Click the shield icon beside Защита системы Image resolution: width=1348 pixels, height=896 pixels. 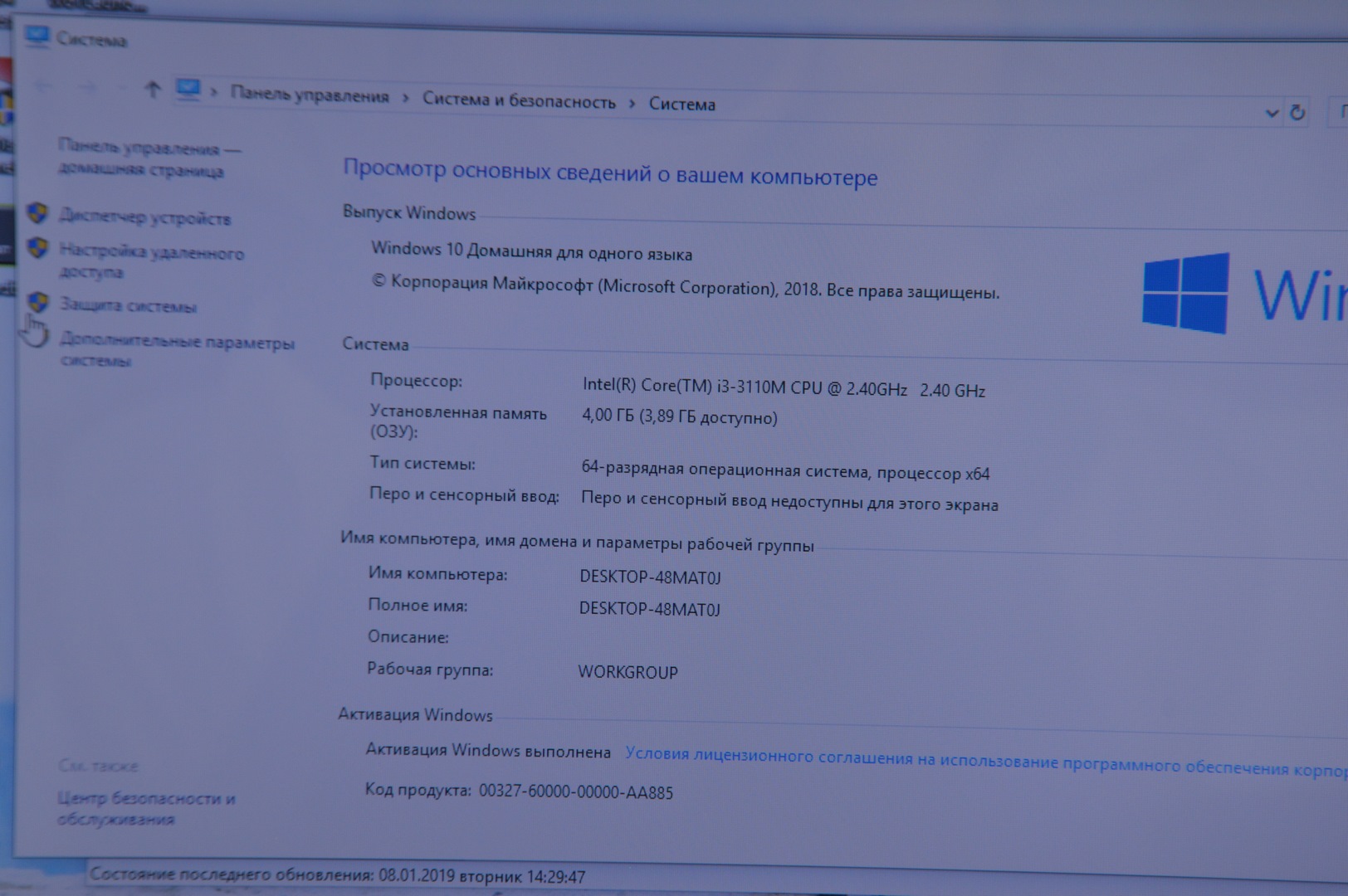(37, 302)
